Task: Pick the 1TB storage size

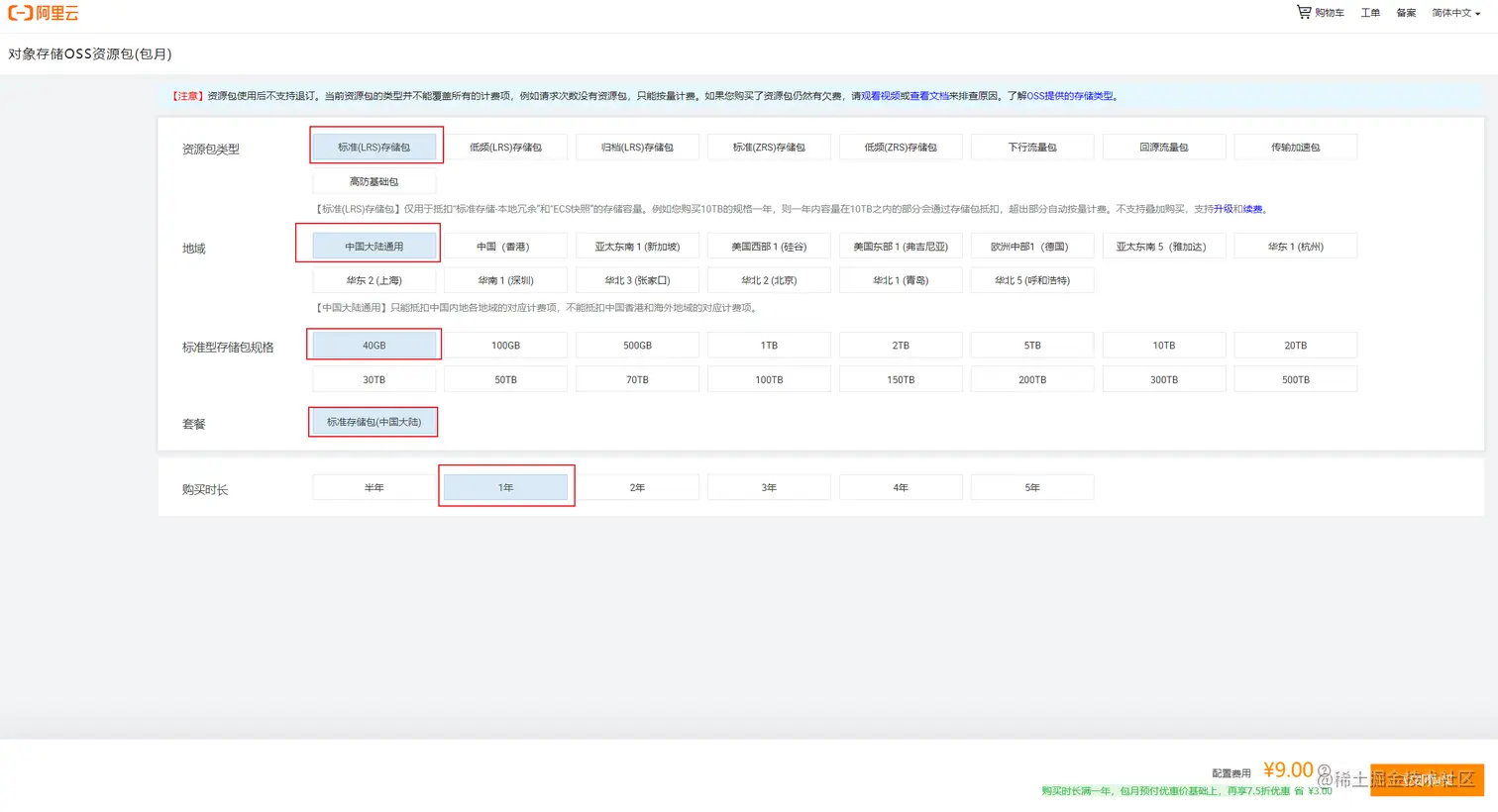Action: click(x=769, y=345)
